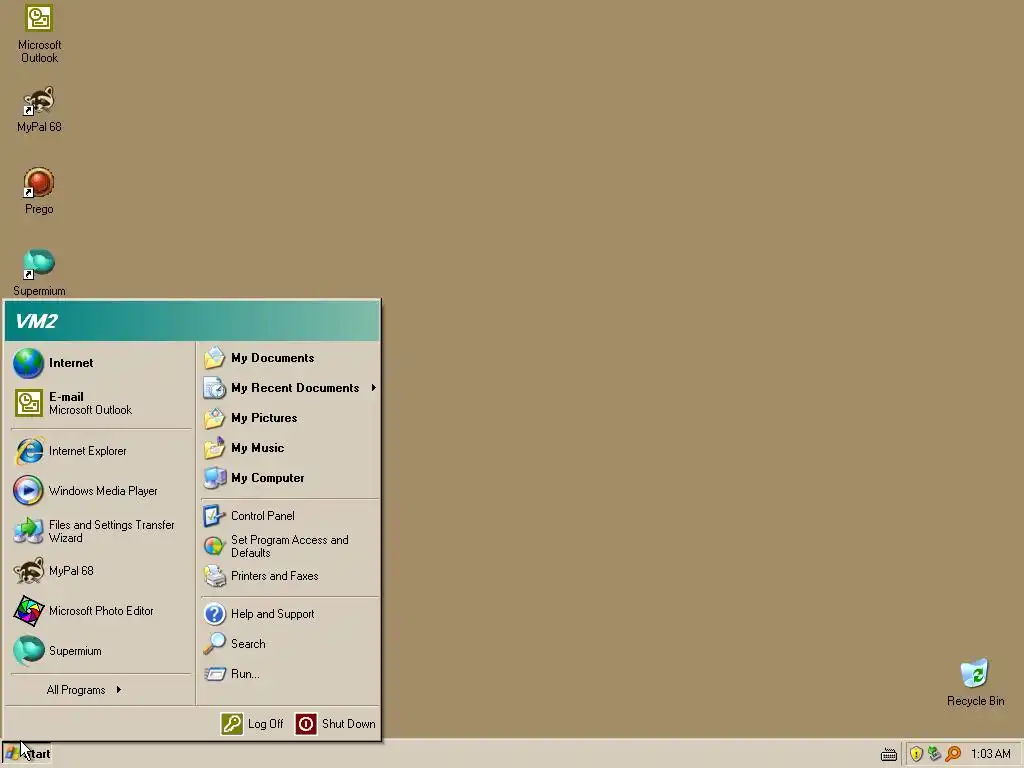Screen dimensions: 1024x768
Task: Expand My Recent Documents submenu
Action: (x=289, y=388)
